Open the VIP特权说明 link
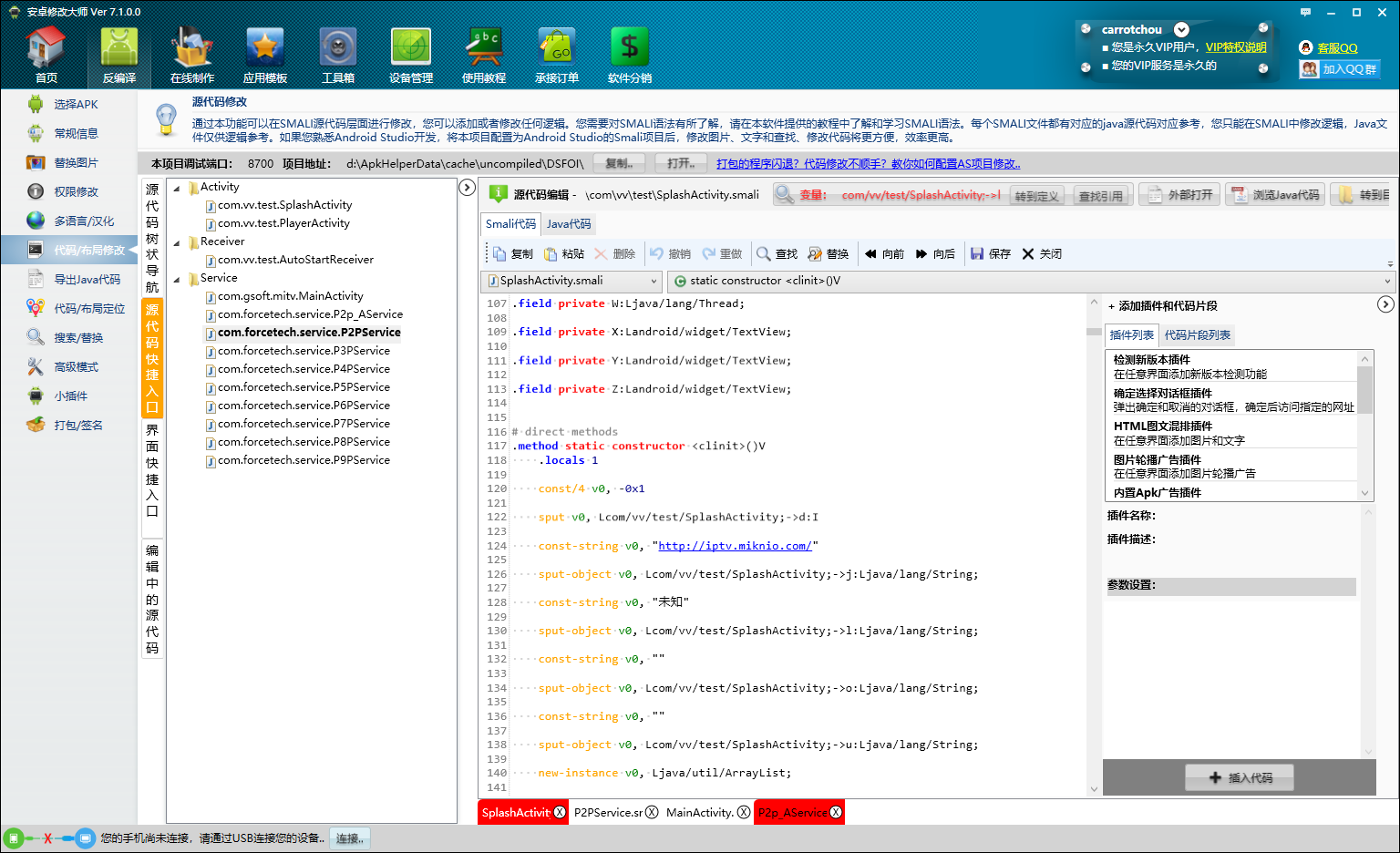This screenshot has height=853, width=1400. pyautogui.click(x=1236, y=47)
